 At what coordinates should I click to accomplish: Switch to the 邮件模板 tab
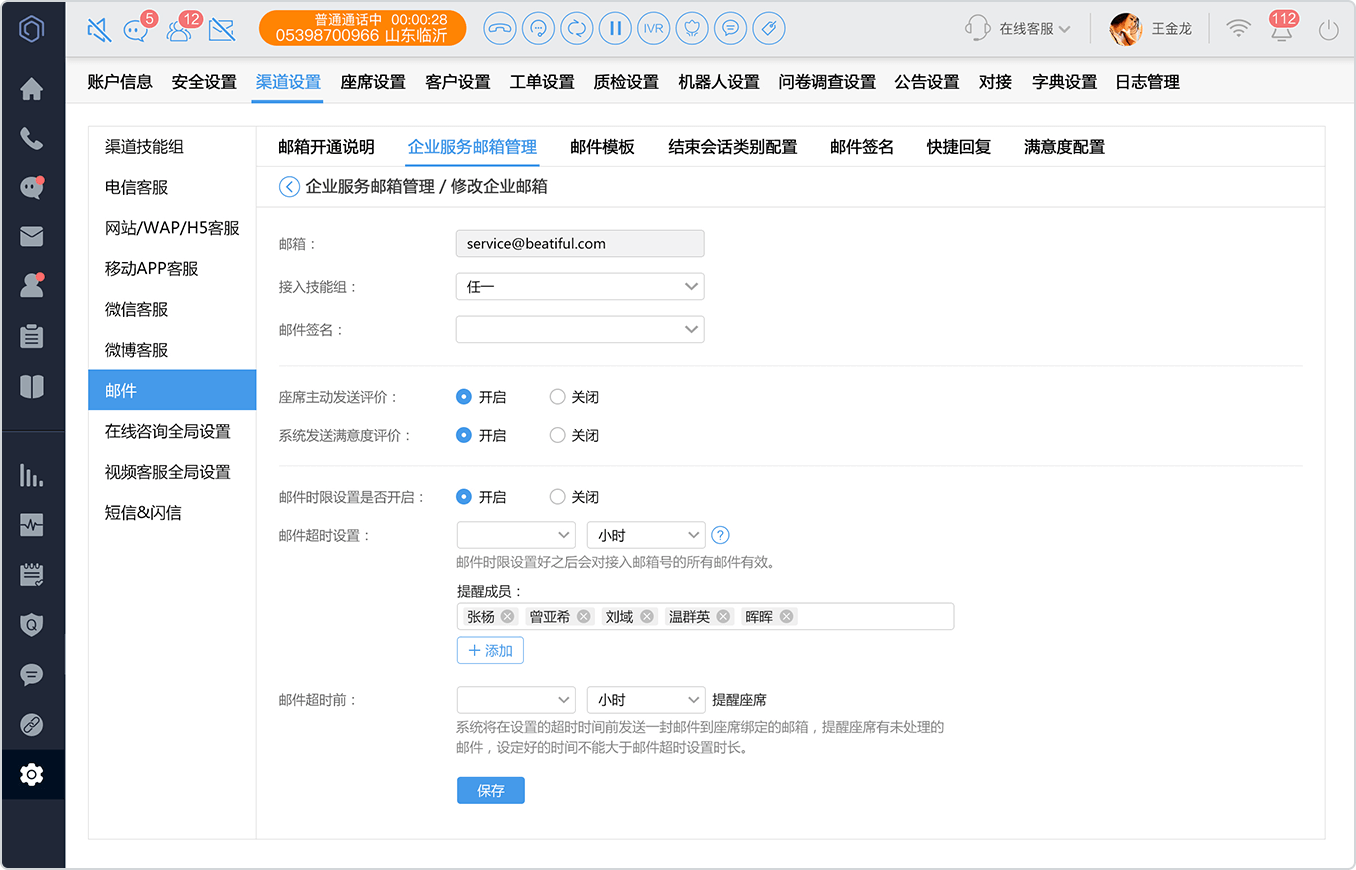tap(603, 147)
